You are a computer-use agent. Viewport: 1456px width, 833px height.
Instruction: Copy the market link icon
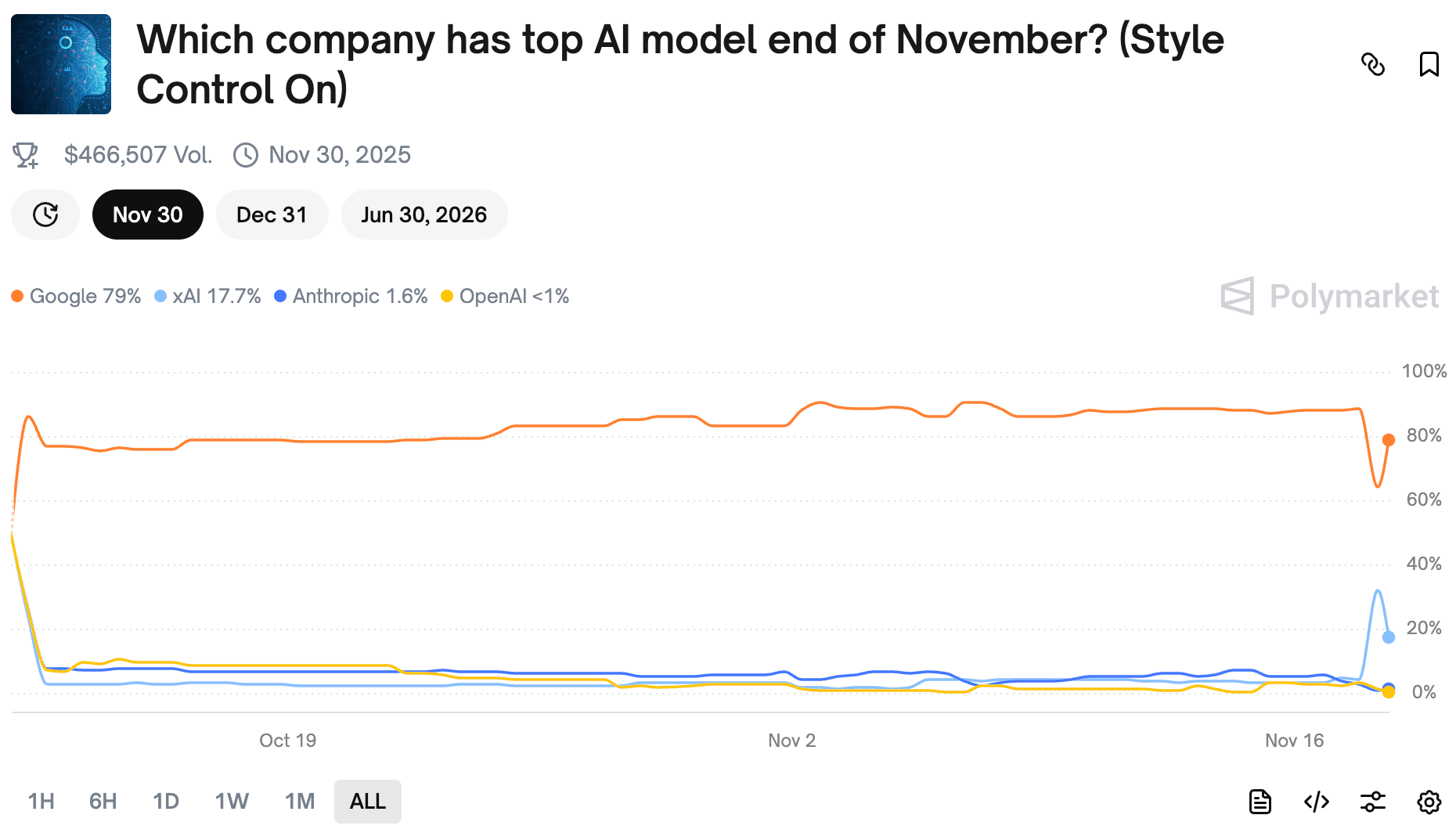tap(1373, 64)
